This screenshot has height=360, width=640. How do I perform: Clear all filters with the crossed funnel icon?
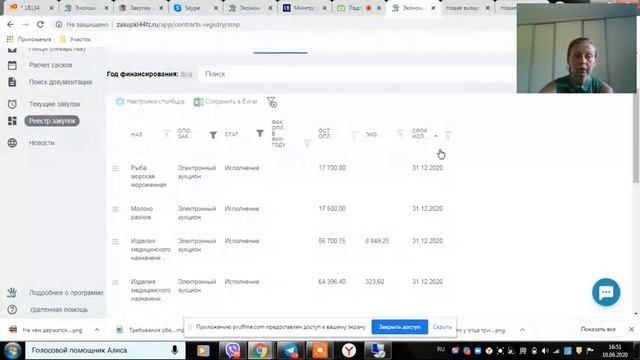272,102
